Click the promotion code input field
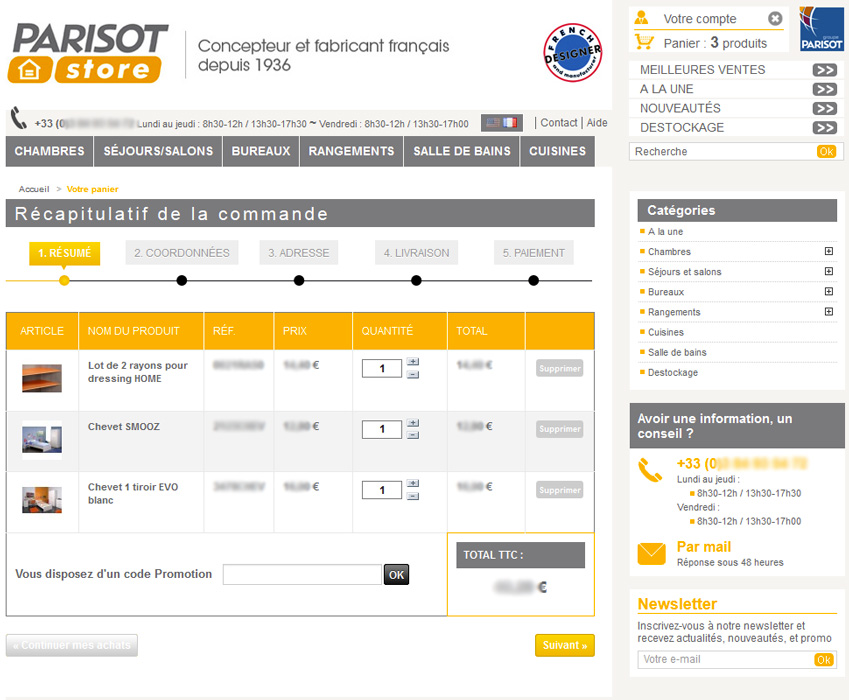Image resolution: width=849 pixels, height=700 pixels. [302, 575]
